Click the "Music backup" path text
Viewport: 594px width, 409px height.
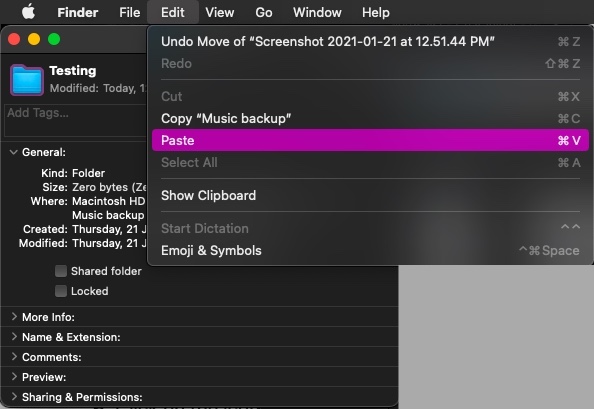click(x=108, y=215)
